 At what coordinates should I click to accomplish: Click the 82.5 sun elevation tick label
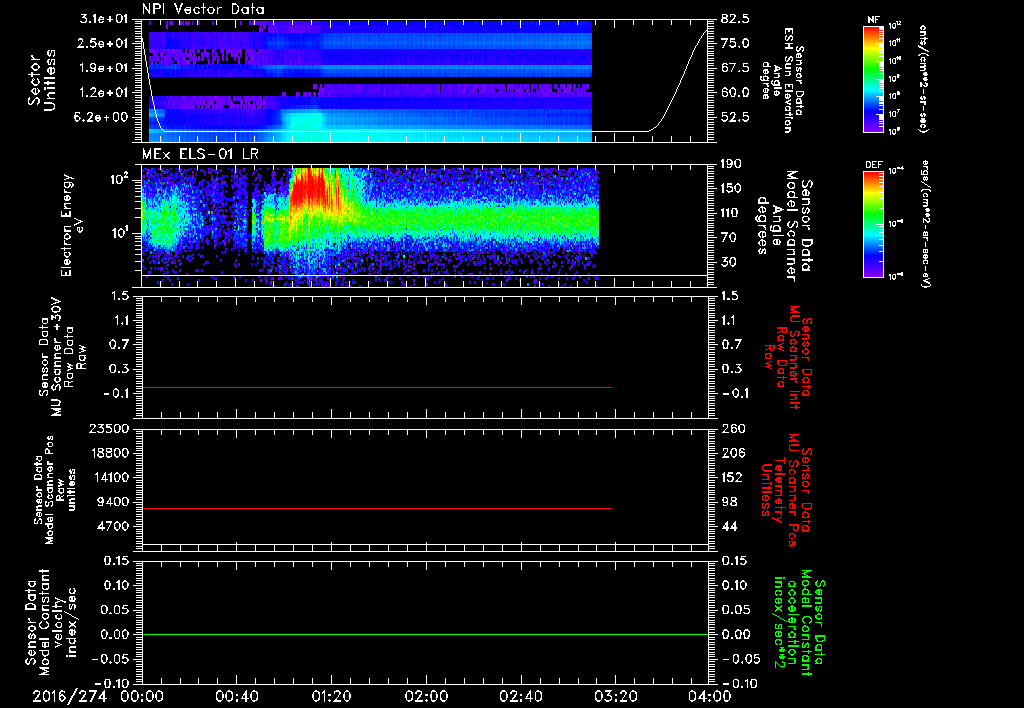pos(735,19)
